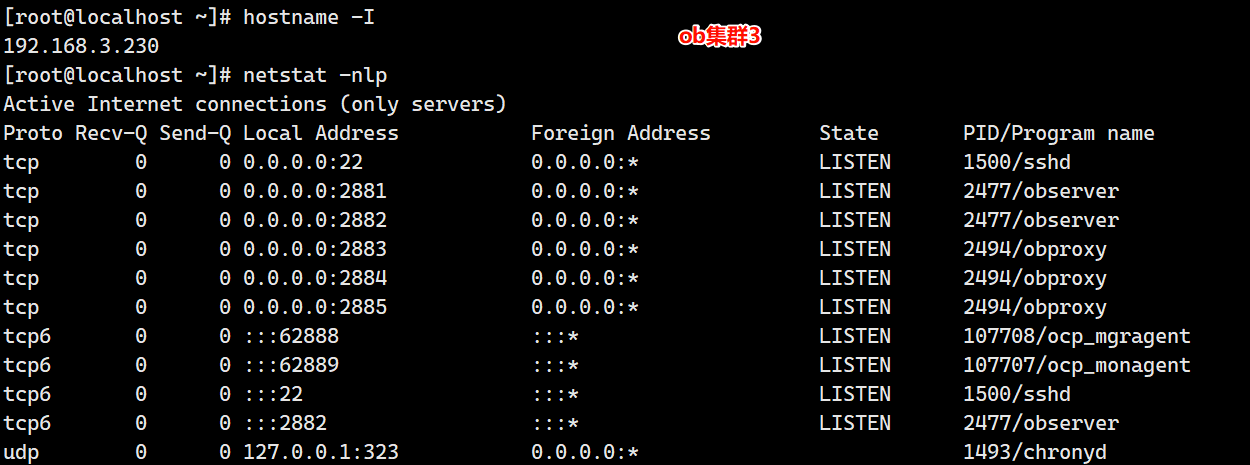Image resolution: width=1250 pixels, height=465 pixels.
Task: Click the 'udp' protocol text
Action: [21, 452]
